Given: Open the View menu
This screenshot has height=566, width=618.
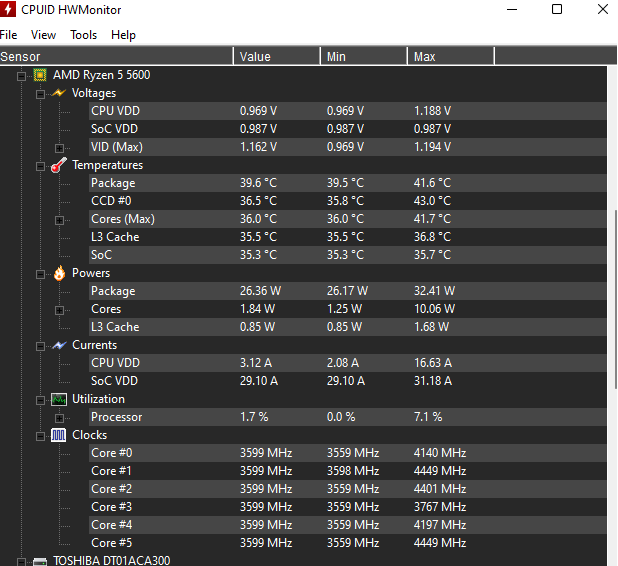Looking at the screenshot, I should [43, 35].
